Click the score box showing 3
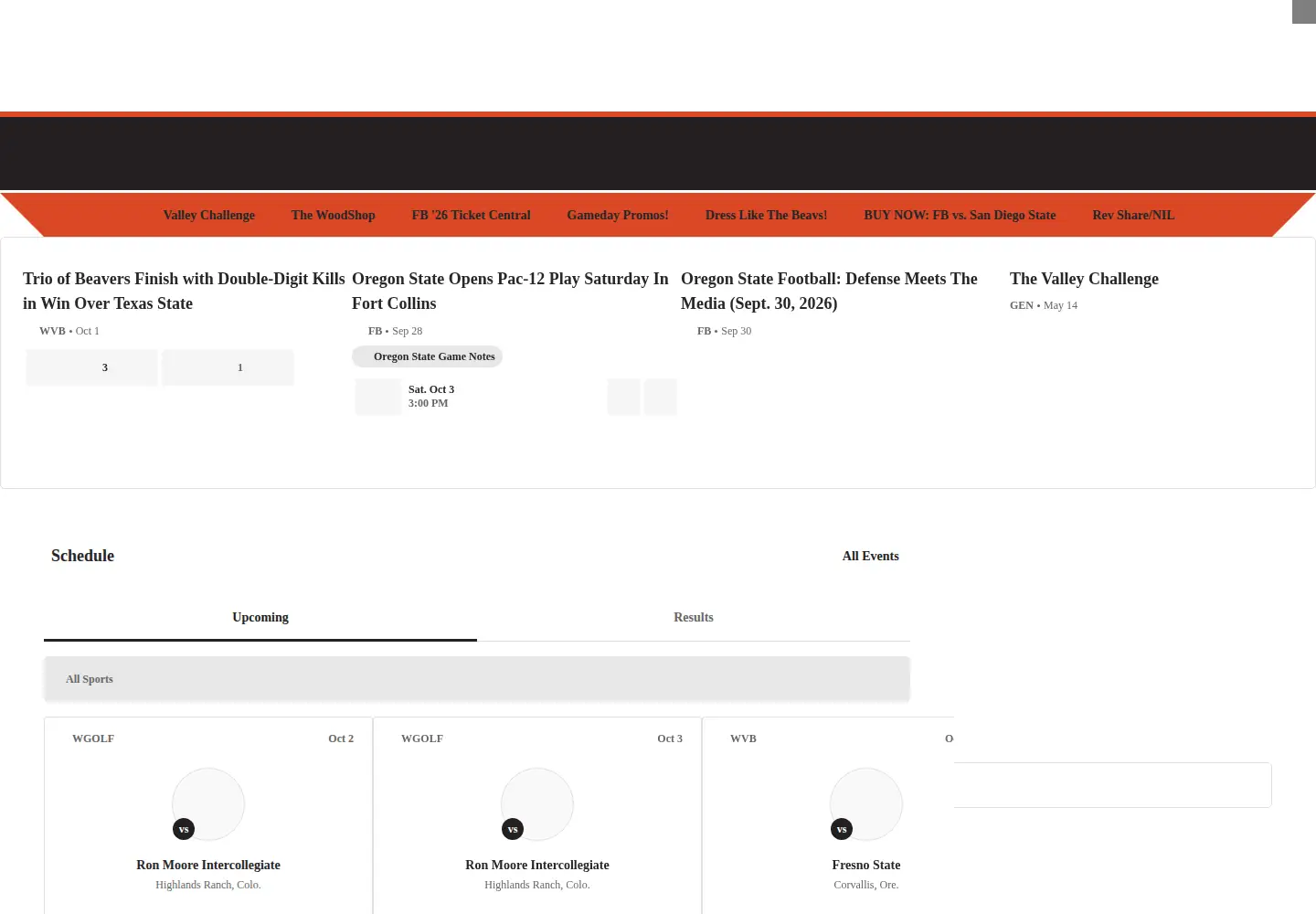This screenshot has height=914, width=1316. point(91,367)
